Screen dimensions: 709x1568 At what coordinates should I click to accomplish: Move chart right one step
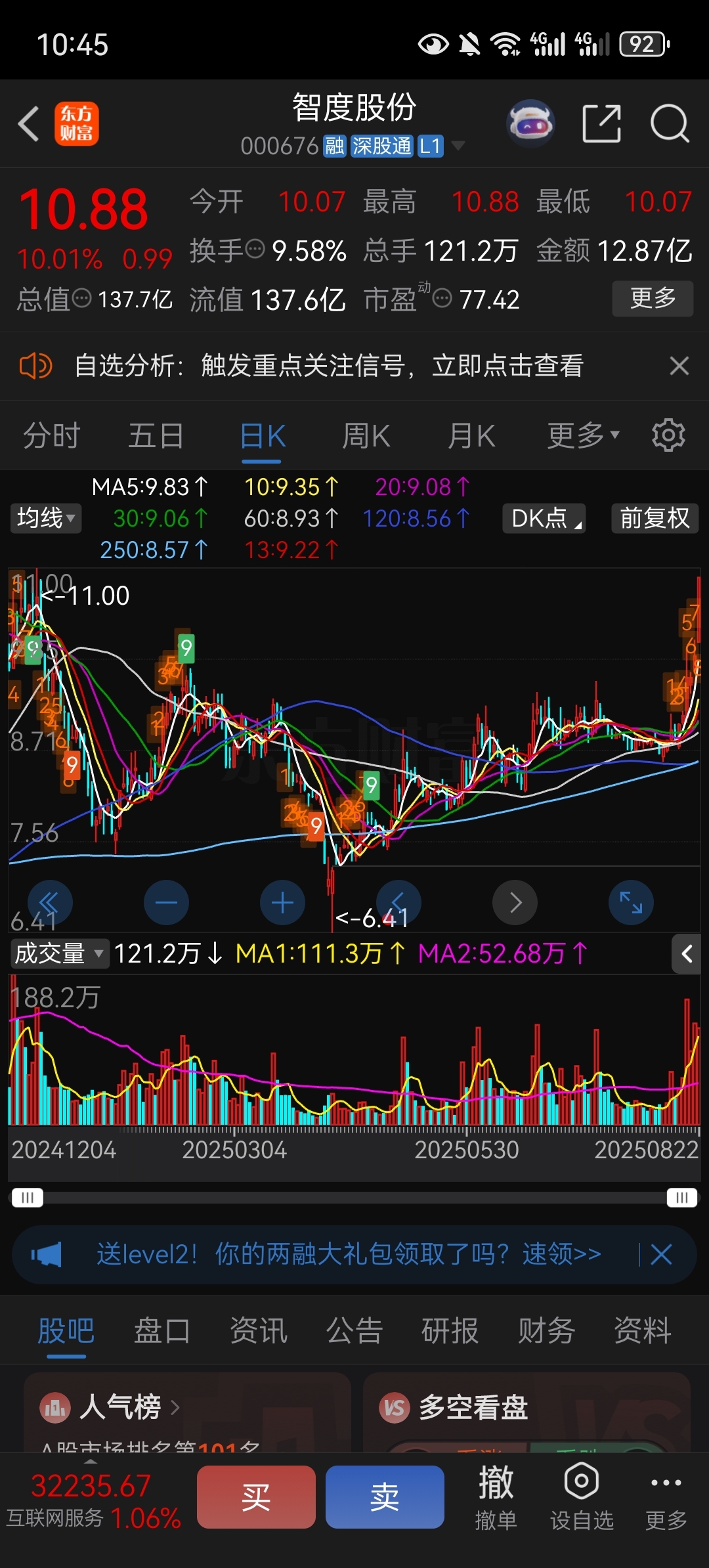point(515,903)
